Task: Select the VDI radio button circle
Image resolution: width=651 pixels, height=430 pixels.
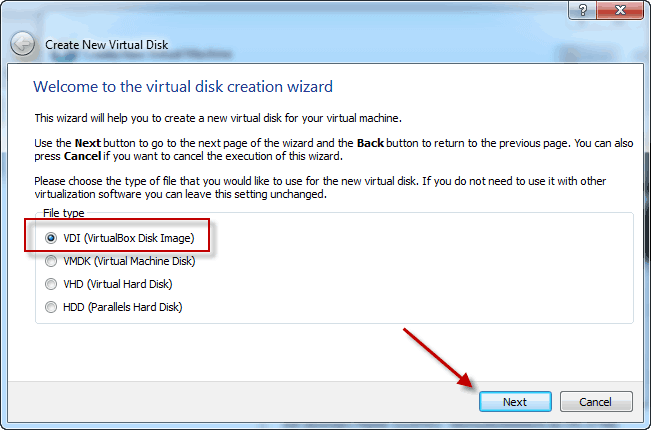Action: coord(51,238)
